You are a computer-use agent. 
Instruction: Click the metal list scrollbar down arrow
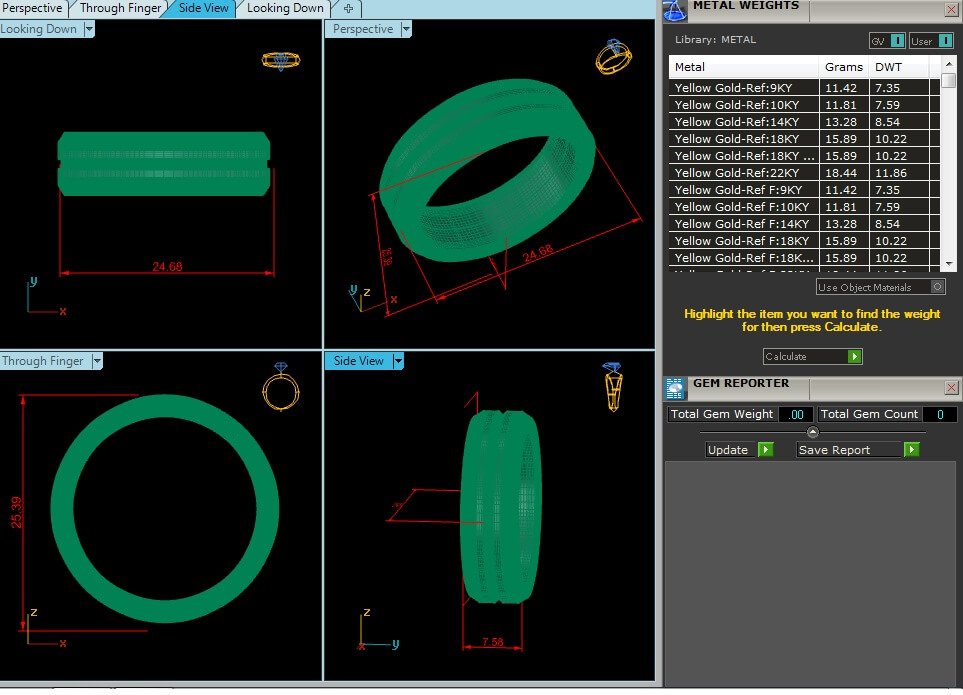click(x=949, y=262)
